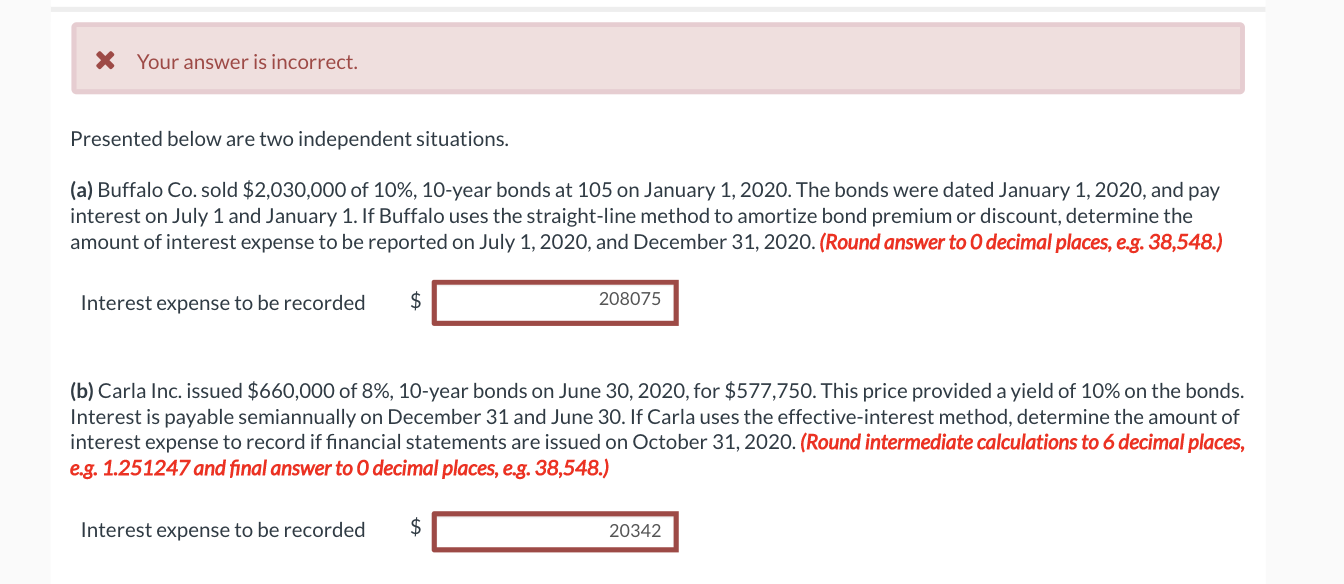Click the 'Interest expense to be recorded' label for part (b)

(x=222, y=529)
